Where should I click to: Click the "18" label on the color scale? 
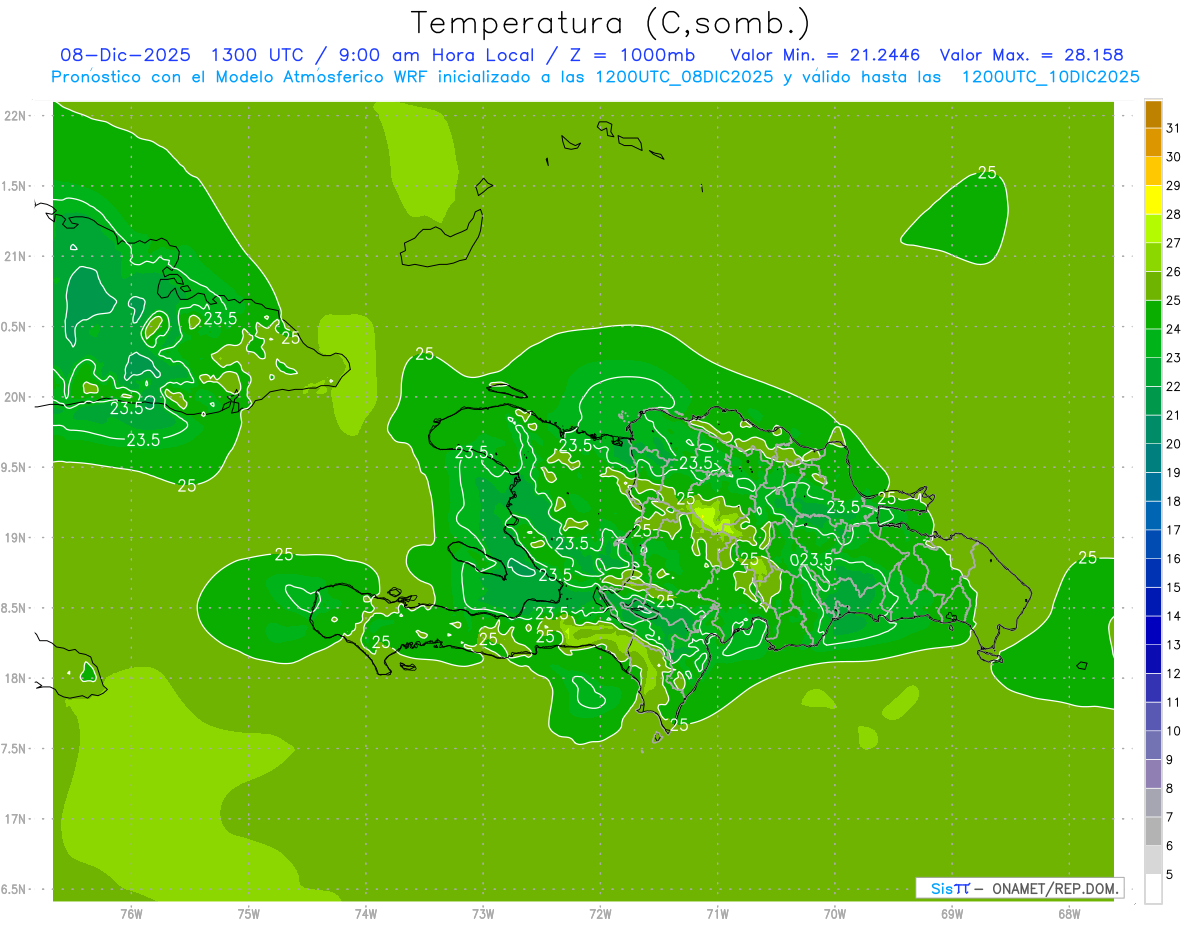(x=1173, y=501)
